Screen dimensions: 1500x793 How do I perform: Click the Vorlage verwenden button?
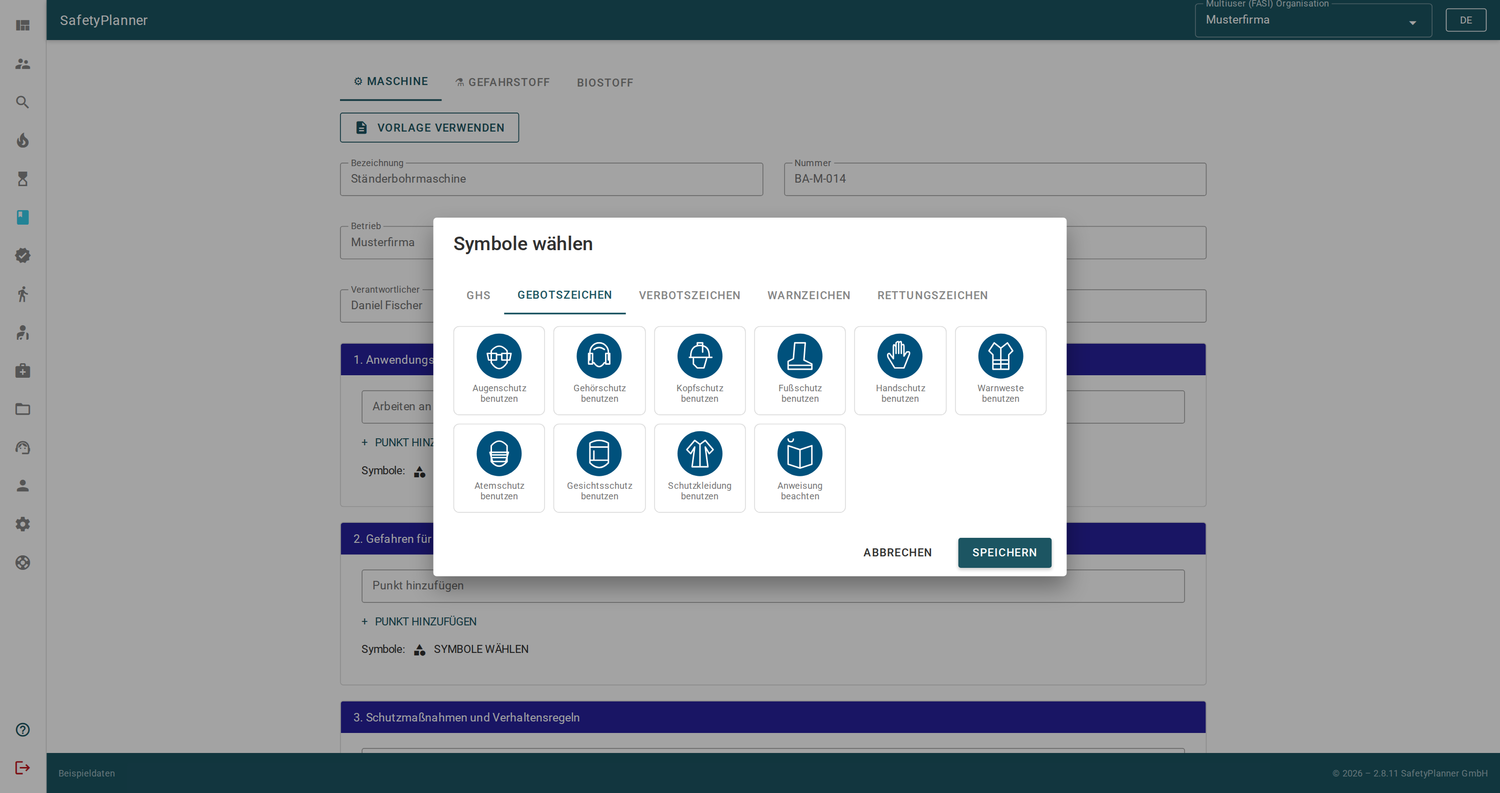[429, 127]
